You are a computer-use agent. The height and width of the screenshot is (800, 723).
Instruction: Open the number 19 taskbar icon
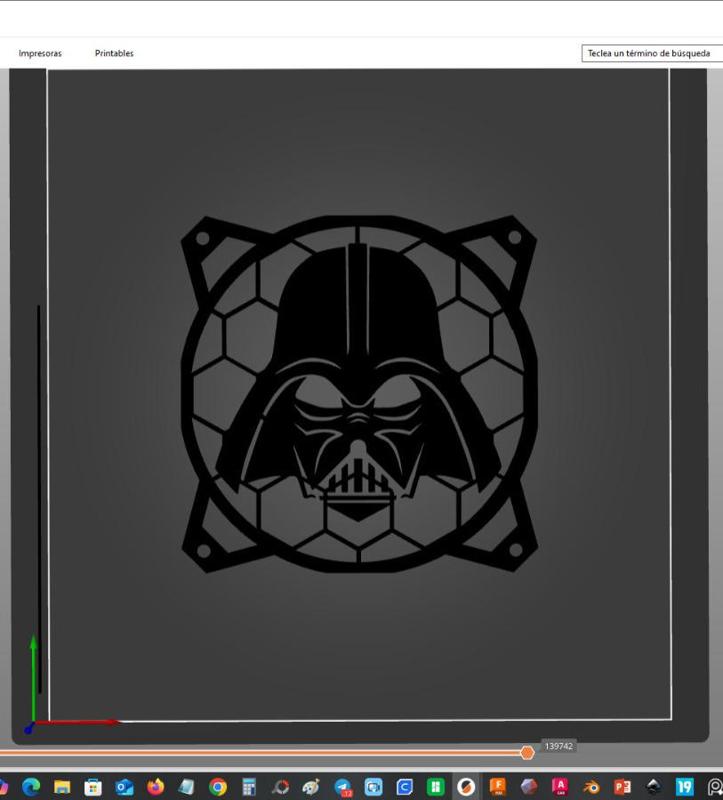[685, 787]
